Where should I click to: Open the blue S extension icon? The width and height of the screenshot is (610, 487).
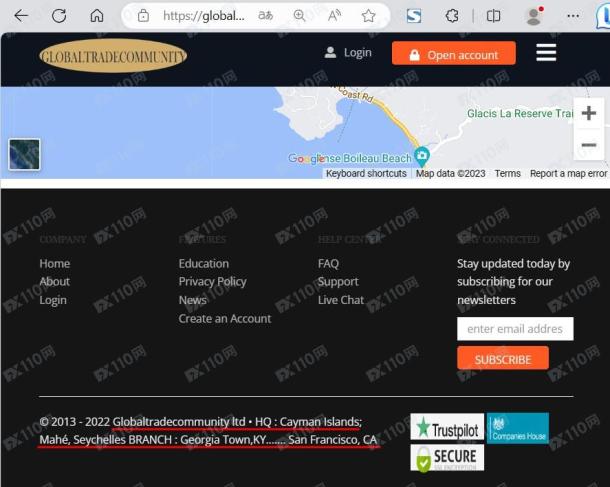tap(414, 16)
